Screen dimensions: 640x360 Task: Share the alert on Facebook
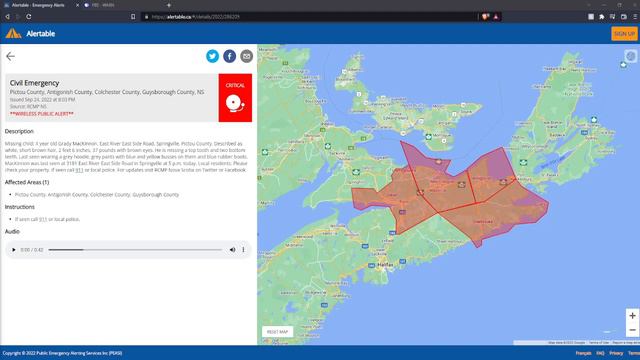tap(229, 56)
